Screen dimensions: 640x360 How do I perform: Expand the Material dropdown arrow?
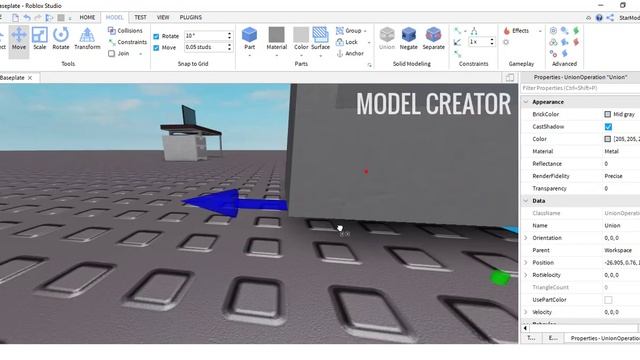click(276, 55)
